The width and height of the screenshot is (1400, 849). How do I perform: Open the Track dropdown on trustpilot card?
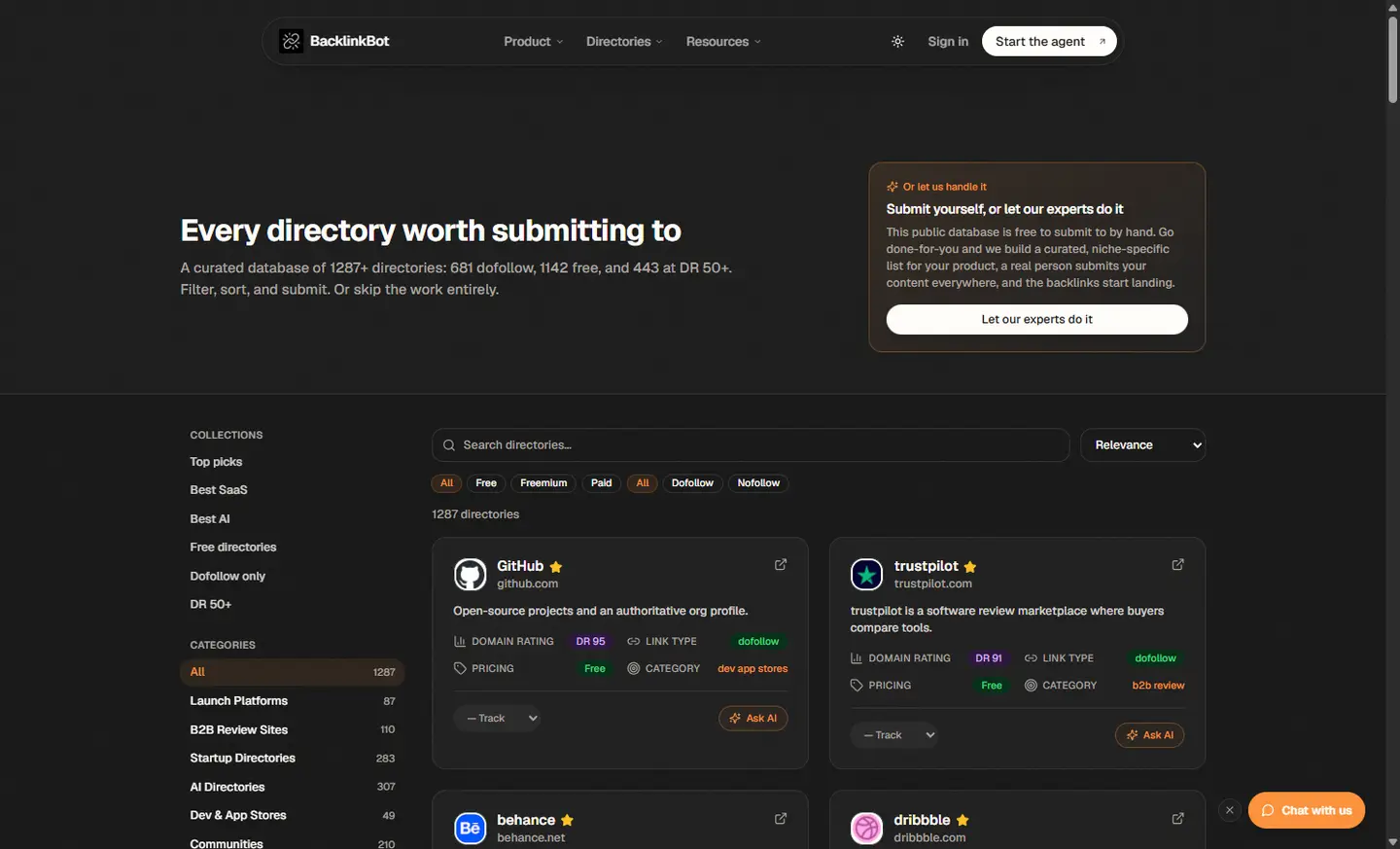(x=893, y=735)
